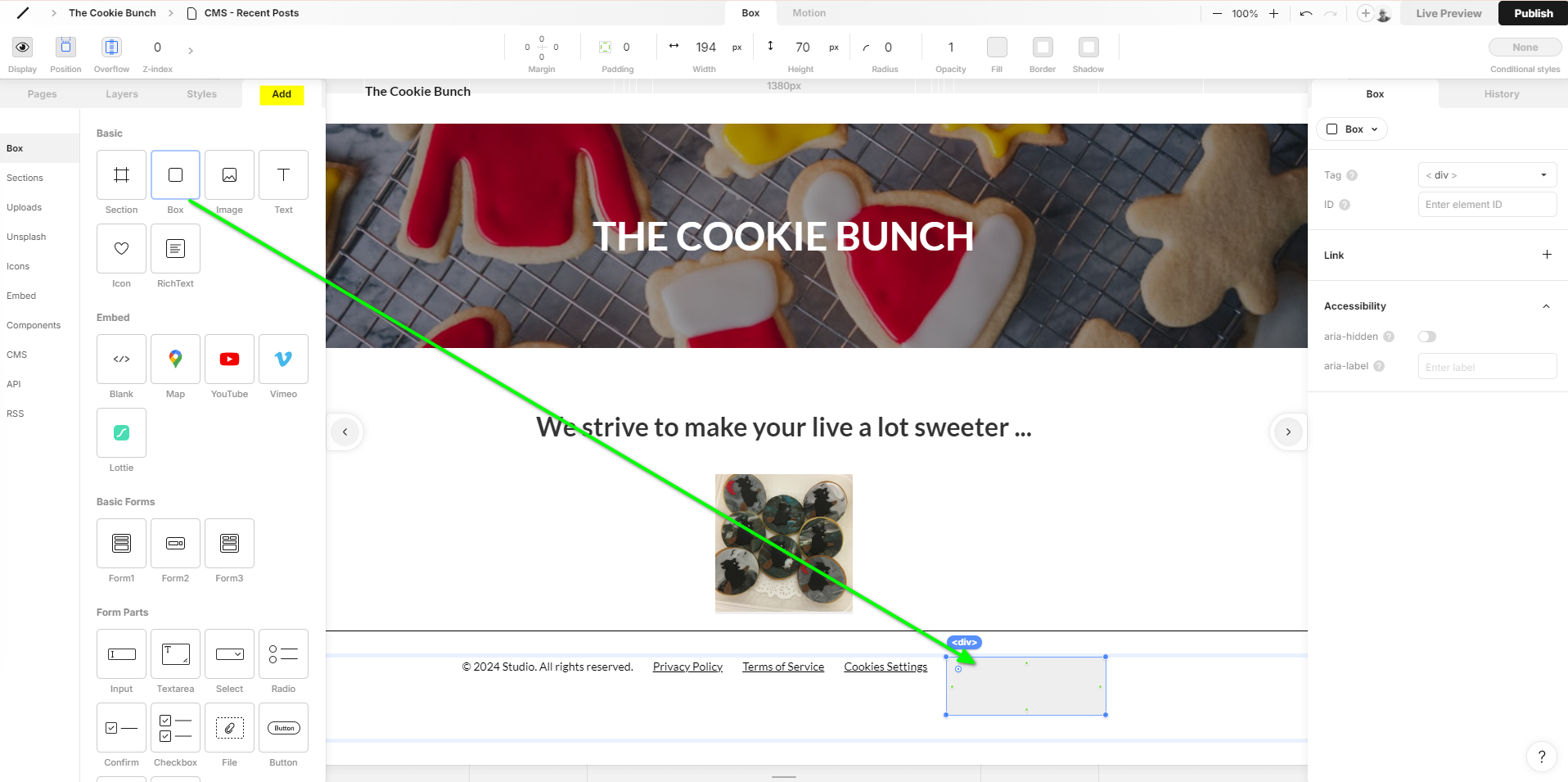Image resolution: width=1568 pixels, height=782 pixels.
Task: Toggle the aria-hidden switch
Action: pos(1427,337)
